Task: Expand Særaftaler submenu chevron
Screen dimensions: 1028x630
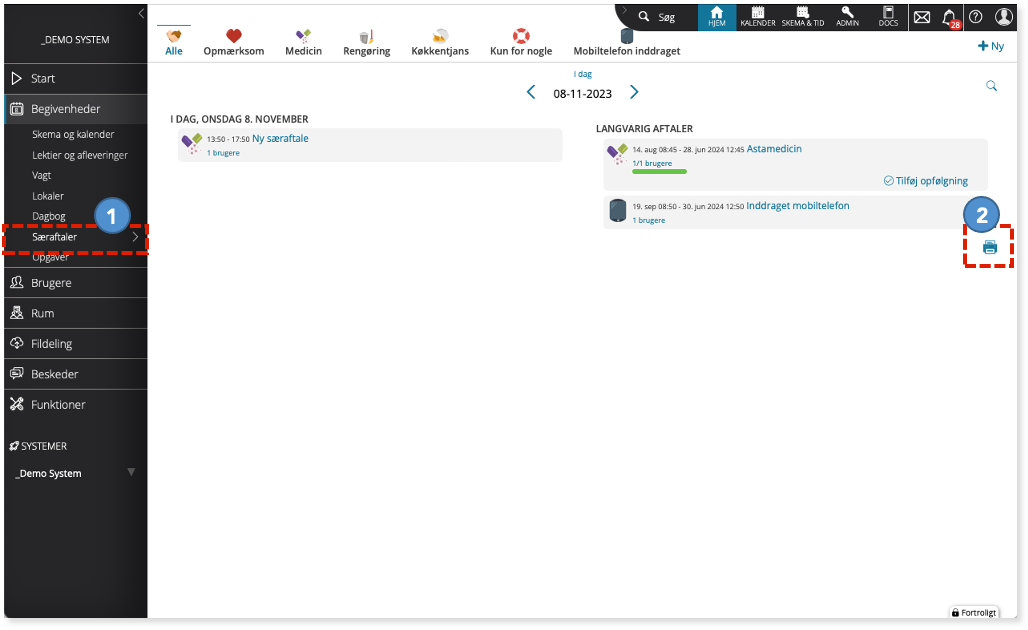Action: pyautogui.click(x=135, y=237)
